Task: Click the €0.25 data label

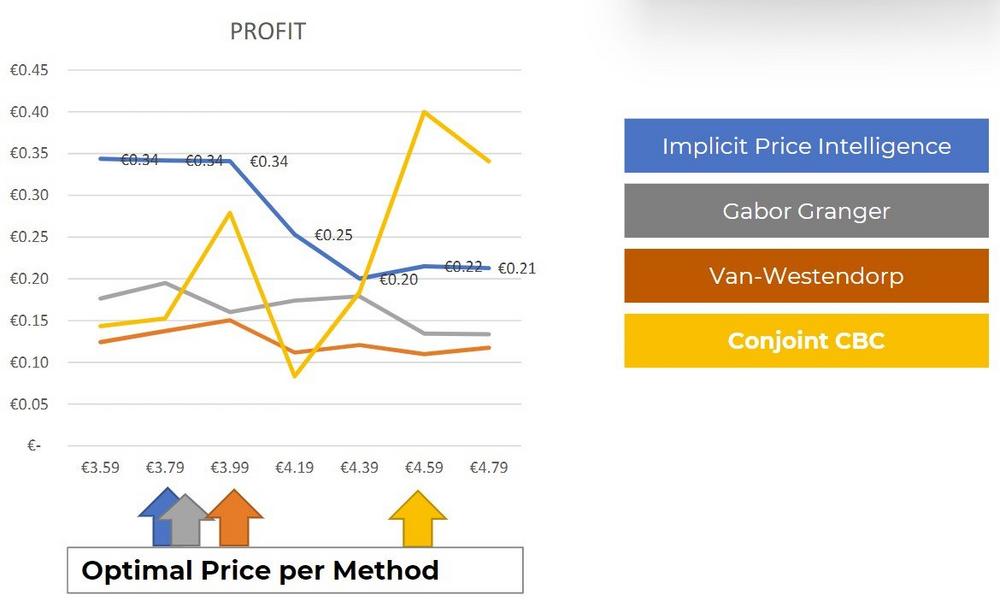Action: (x=334, y=235)
